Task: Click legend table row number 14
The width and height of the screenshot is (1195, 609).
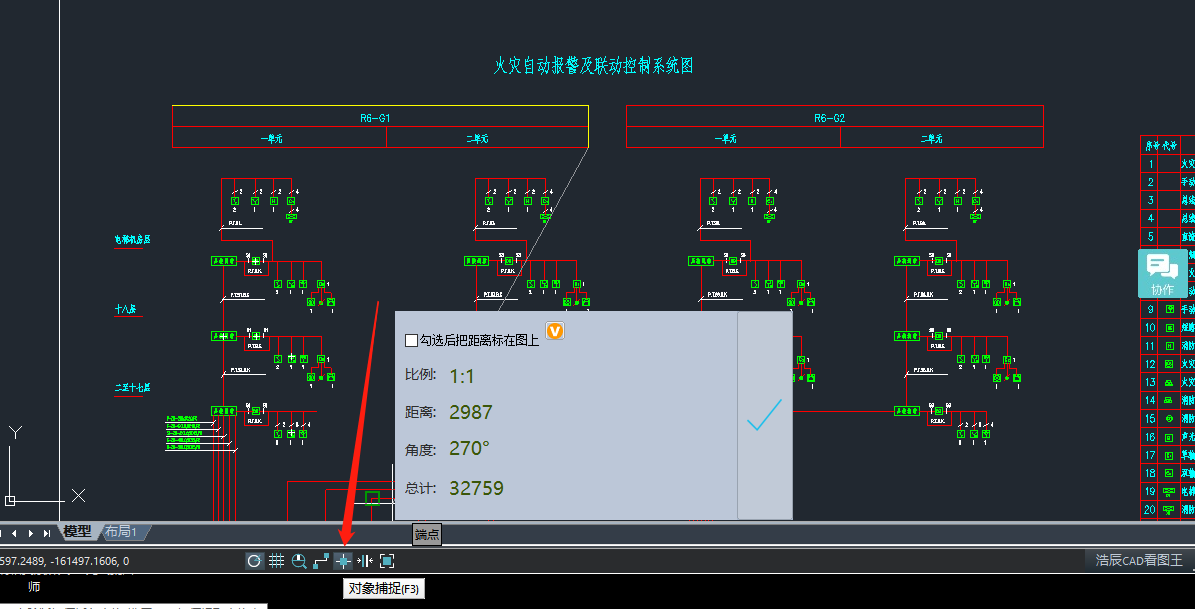Action: point(1149,400)
